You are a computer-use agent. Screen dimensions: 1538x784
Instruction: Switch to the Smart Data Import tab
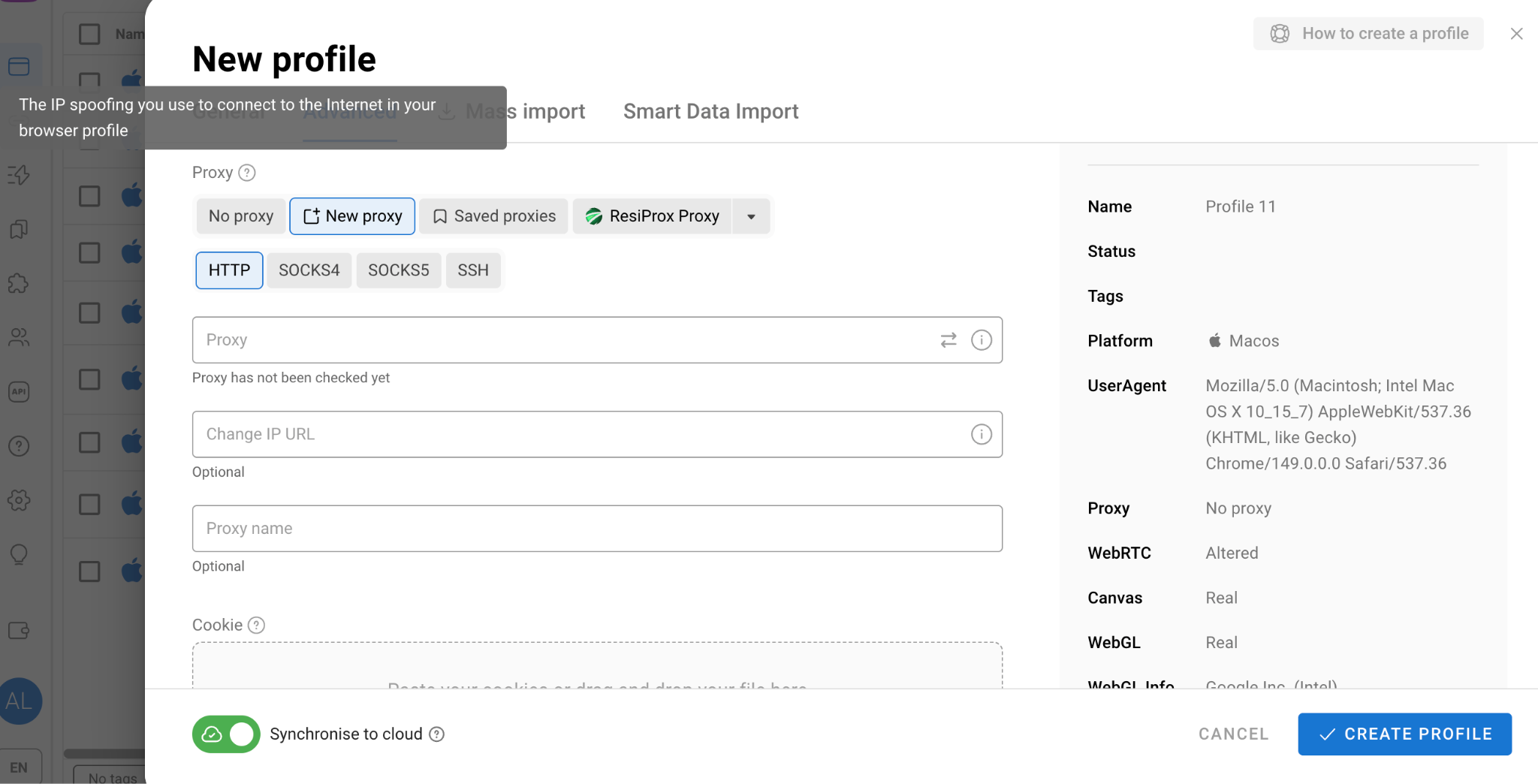pyautogui.click(x=710, y=111)
